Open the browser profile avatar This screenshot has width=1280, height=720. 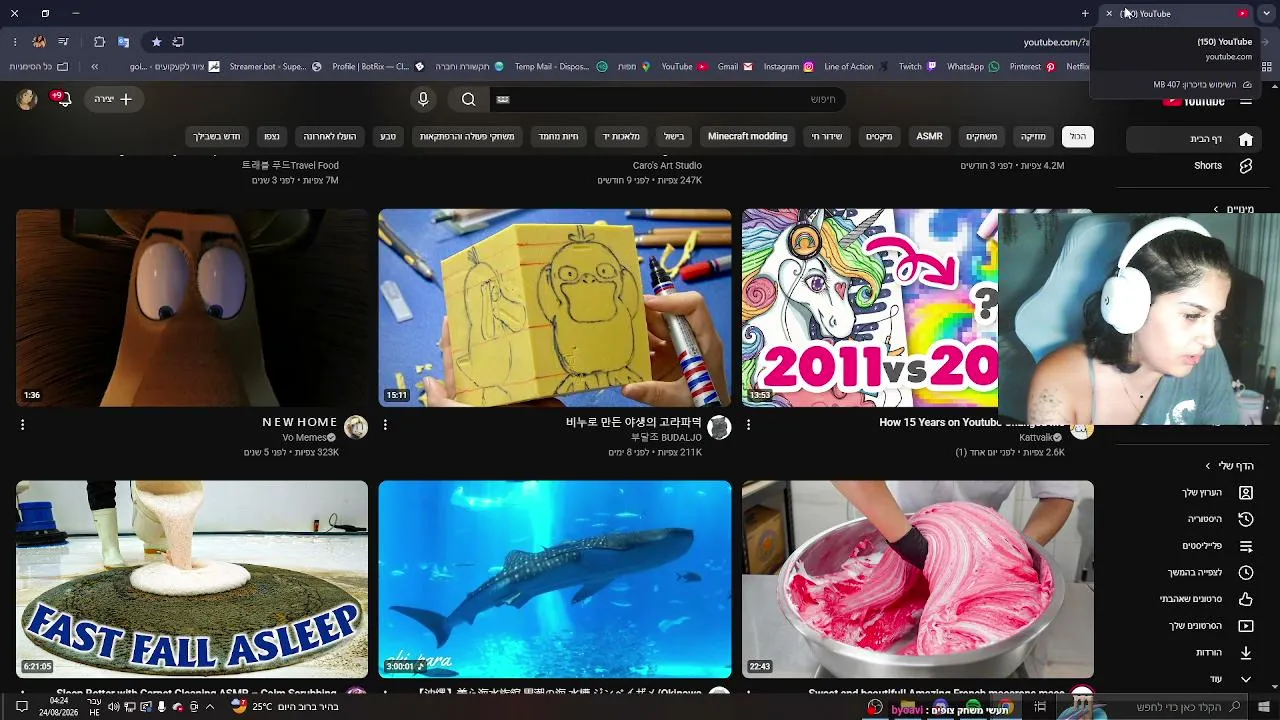[x=39, y=42]
